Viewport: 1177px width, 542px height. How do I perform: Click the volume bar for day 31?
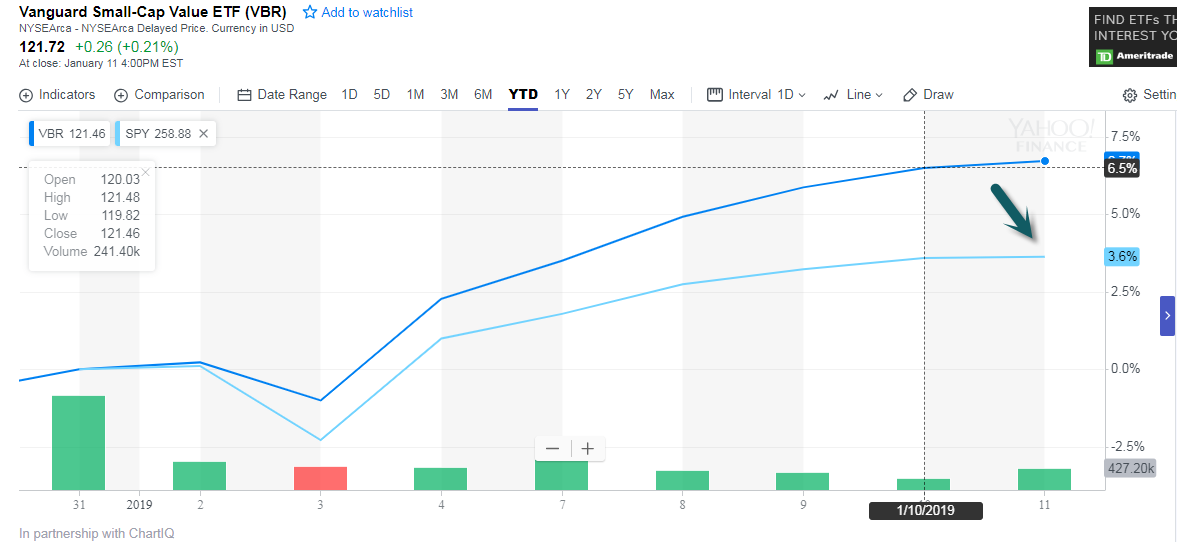(x=78, y=443)
